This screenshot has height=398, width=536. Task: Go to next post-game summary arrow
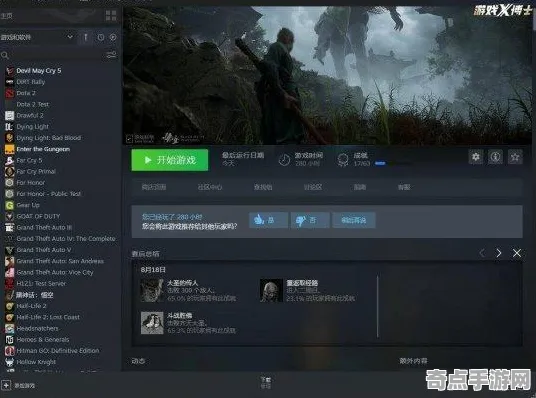(499, 253)
